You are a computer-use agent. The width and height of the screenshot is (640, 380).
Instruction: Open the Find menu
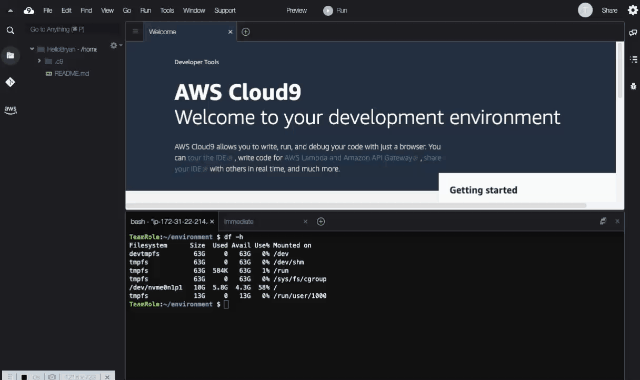86,11
